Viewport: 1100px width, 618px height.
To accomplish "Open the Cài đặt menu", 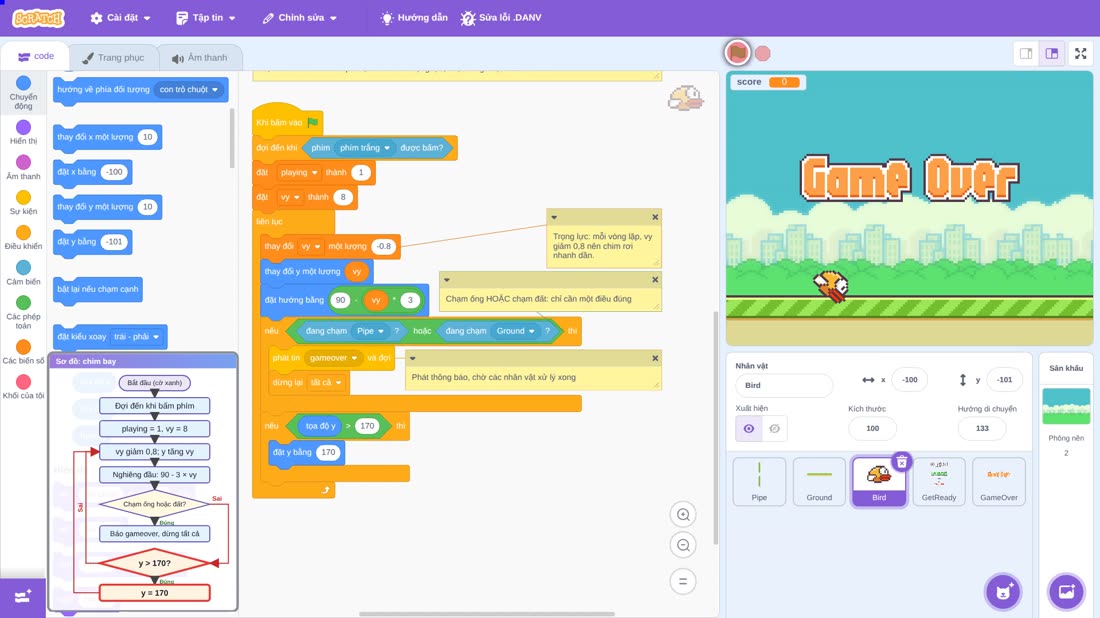I will pos(121,18).
